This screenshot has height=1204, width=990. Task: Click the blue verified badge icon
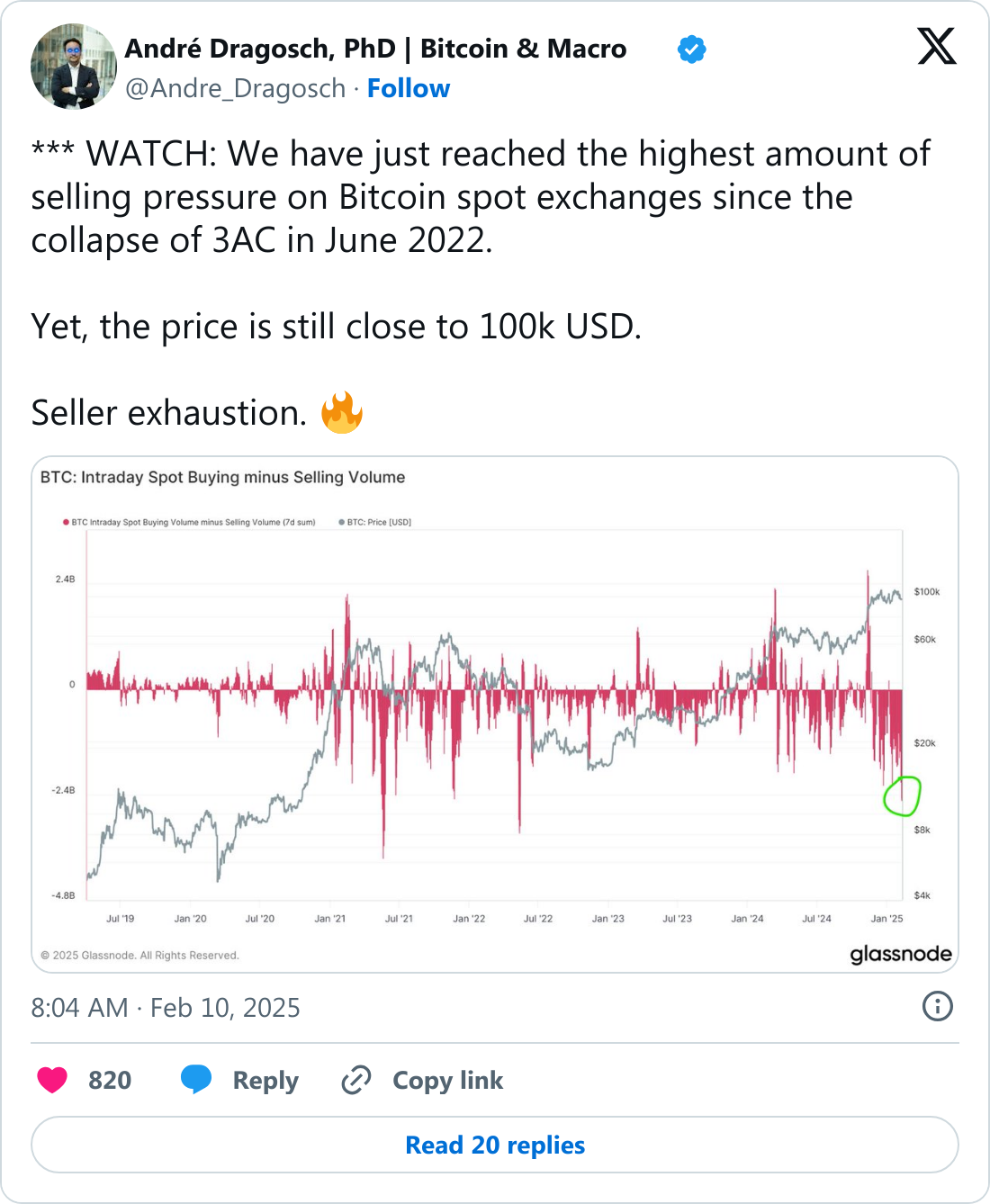tap(691, 49)
